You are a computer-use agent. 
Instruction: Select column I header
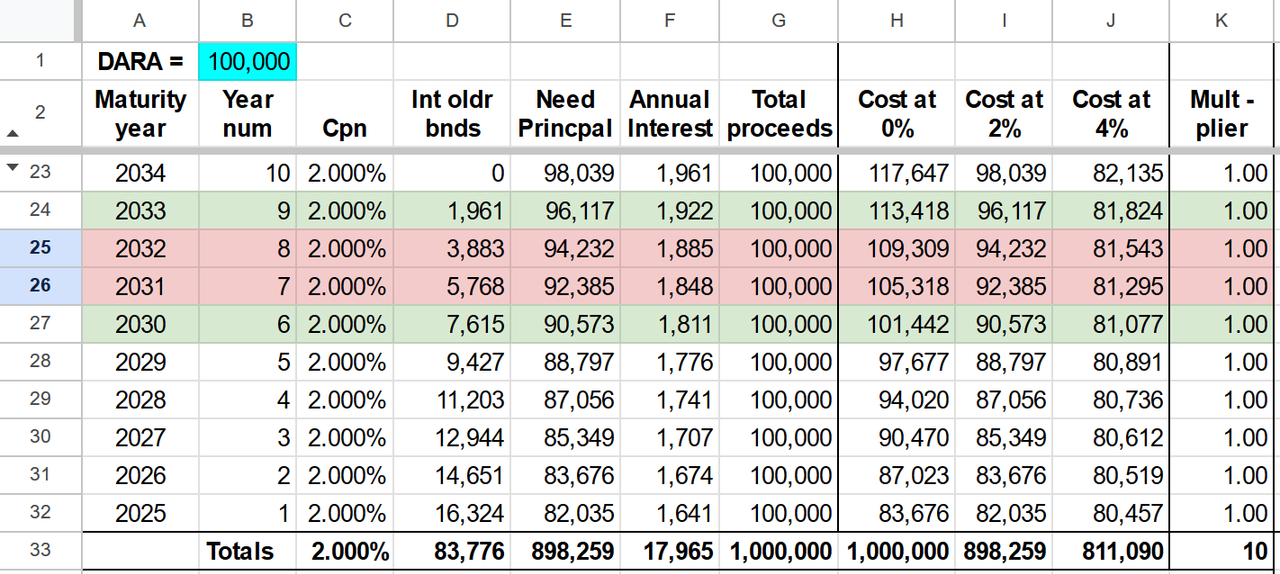(1004, 20)
